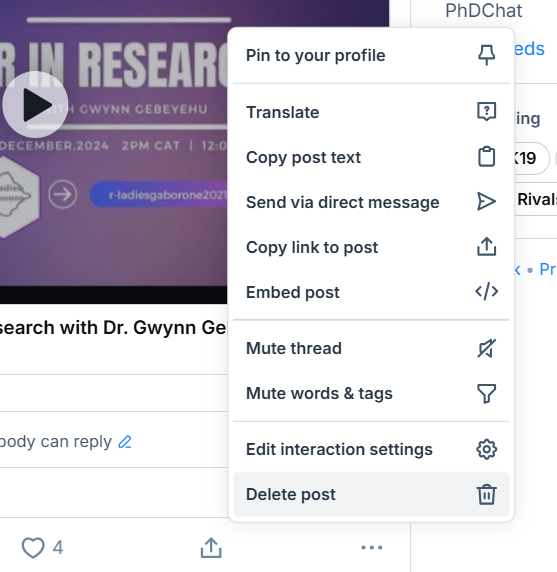557x572 pixels.
Task: Click the muted bell icon
Action: pos(487,348)
